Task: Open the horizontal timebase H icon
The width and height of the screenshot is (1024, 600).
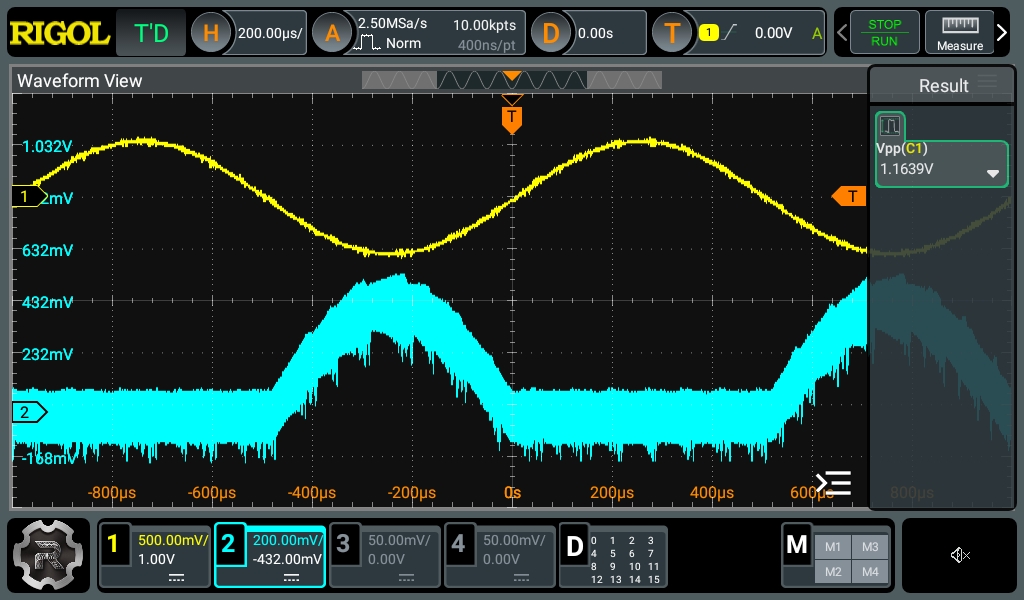Action: (210, 33)
